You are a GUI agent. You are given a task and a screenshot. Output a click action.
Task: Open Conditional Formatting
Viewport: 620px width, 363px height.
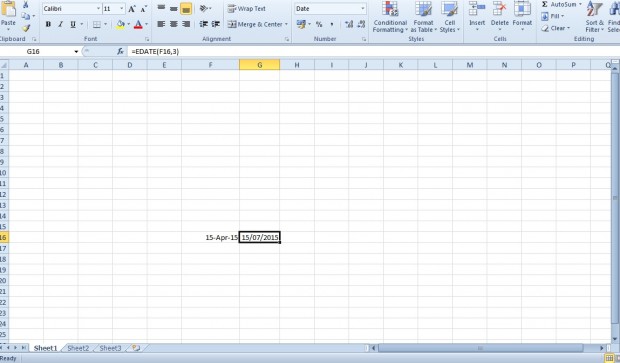[x=390, y=17]
